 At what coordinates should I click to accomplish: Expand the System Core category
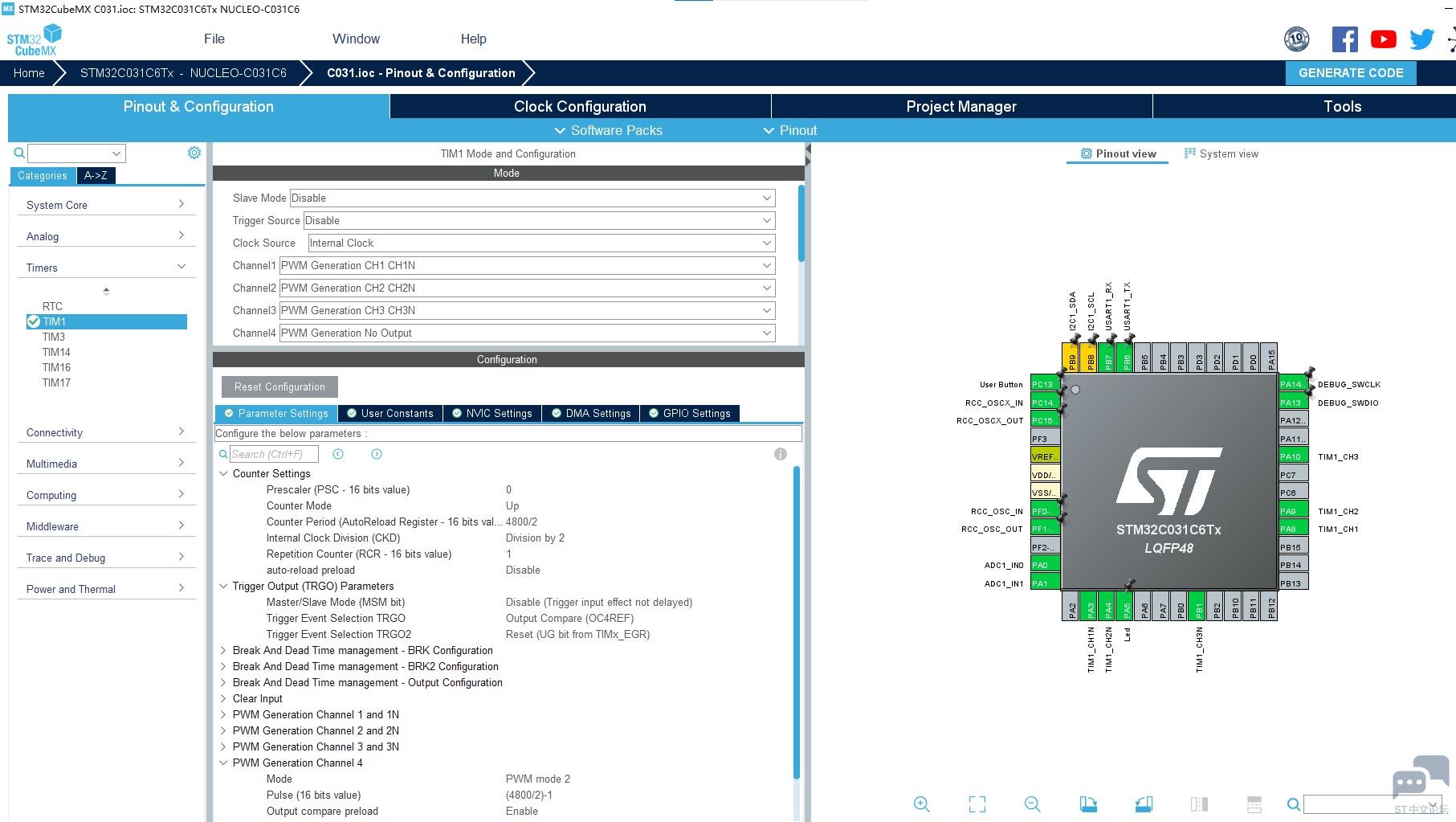click(x=106, y=205)
